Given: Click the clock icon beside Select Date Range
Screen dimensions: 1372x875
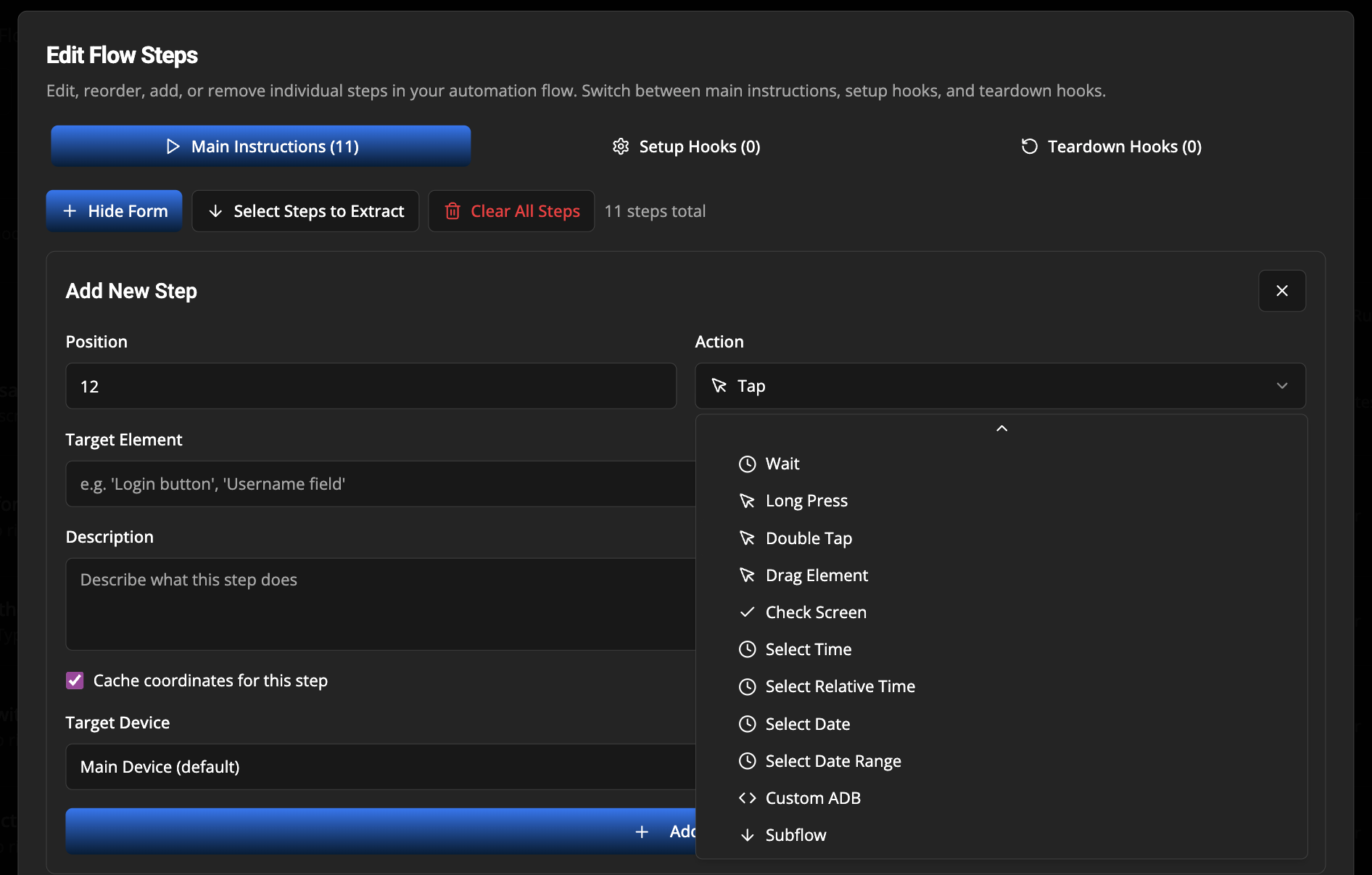Looking at the screenshot, I should (x=747, y=761).
